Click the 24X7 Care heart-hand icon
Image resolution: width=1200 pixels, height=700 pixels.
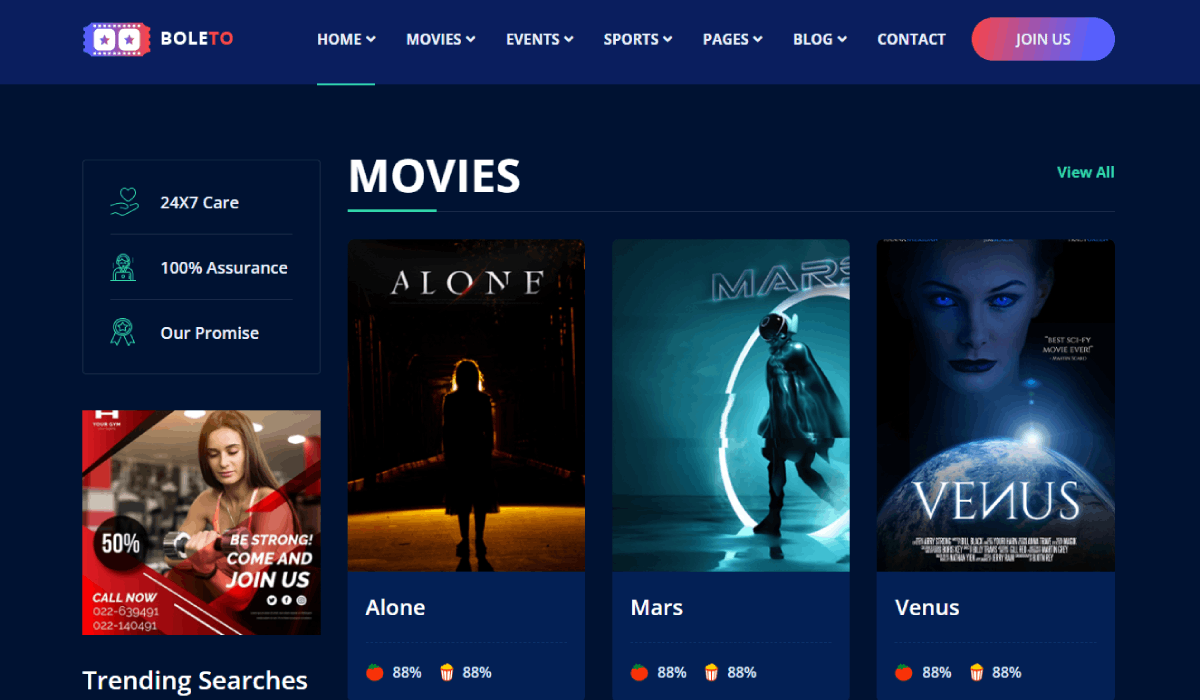coord(124,202)
